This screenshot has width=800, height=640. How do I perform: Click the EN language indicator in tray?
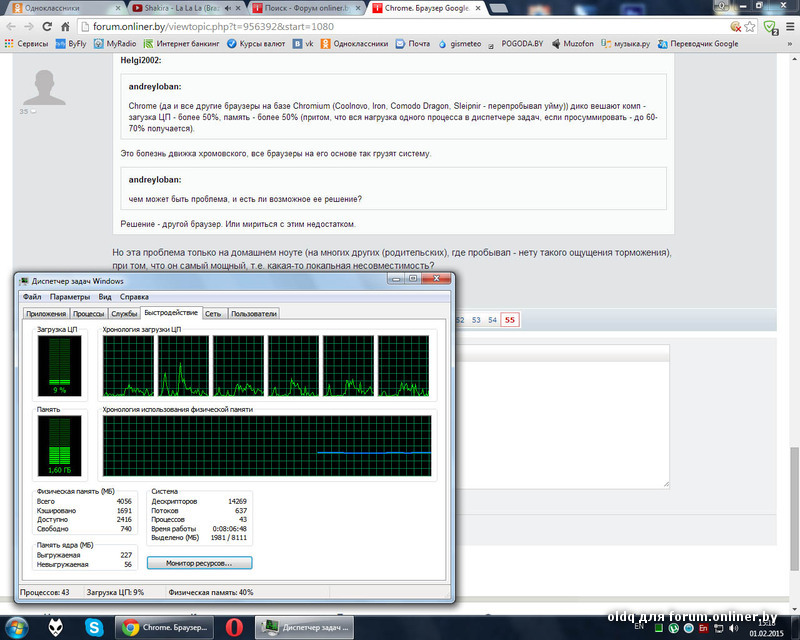(x=639, y=626)
